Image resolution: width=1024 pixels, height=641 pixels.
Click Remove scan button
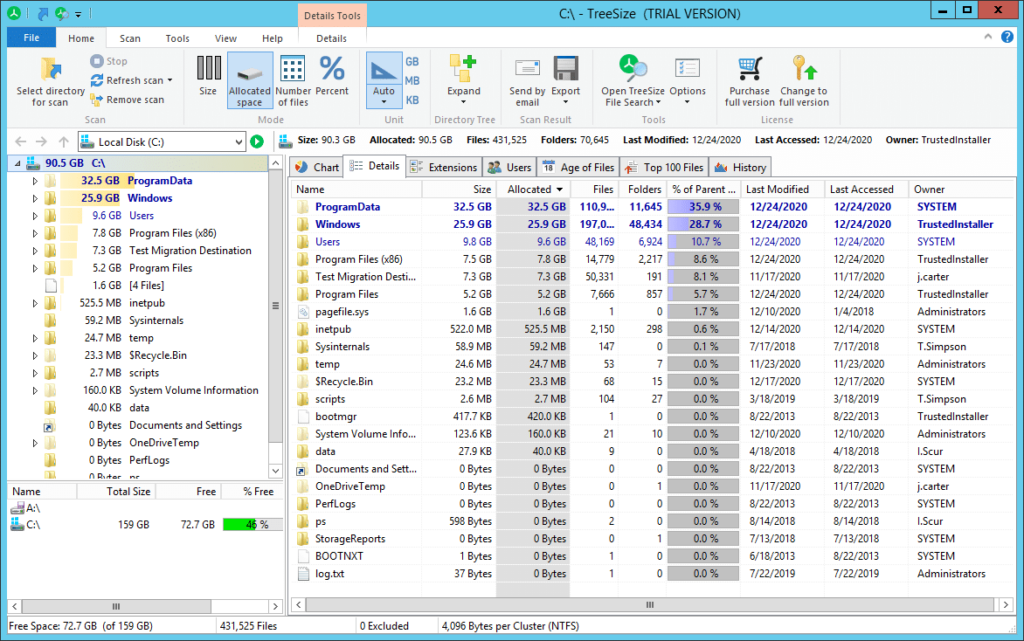[x=128, y=100]
